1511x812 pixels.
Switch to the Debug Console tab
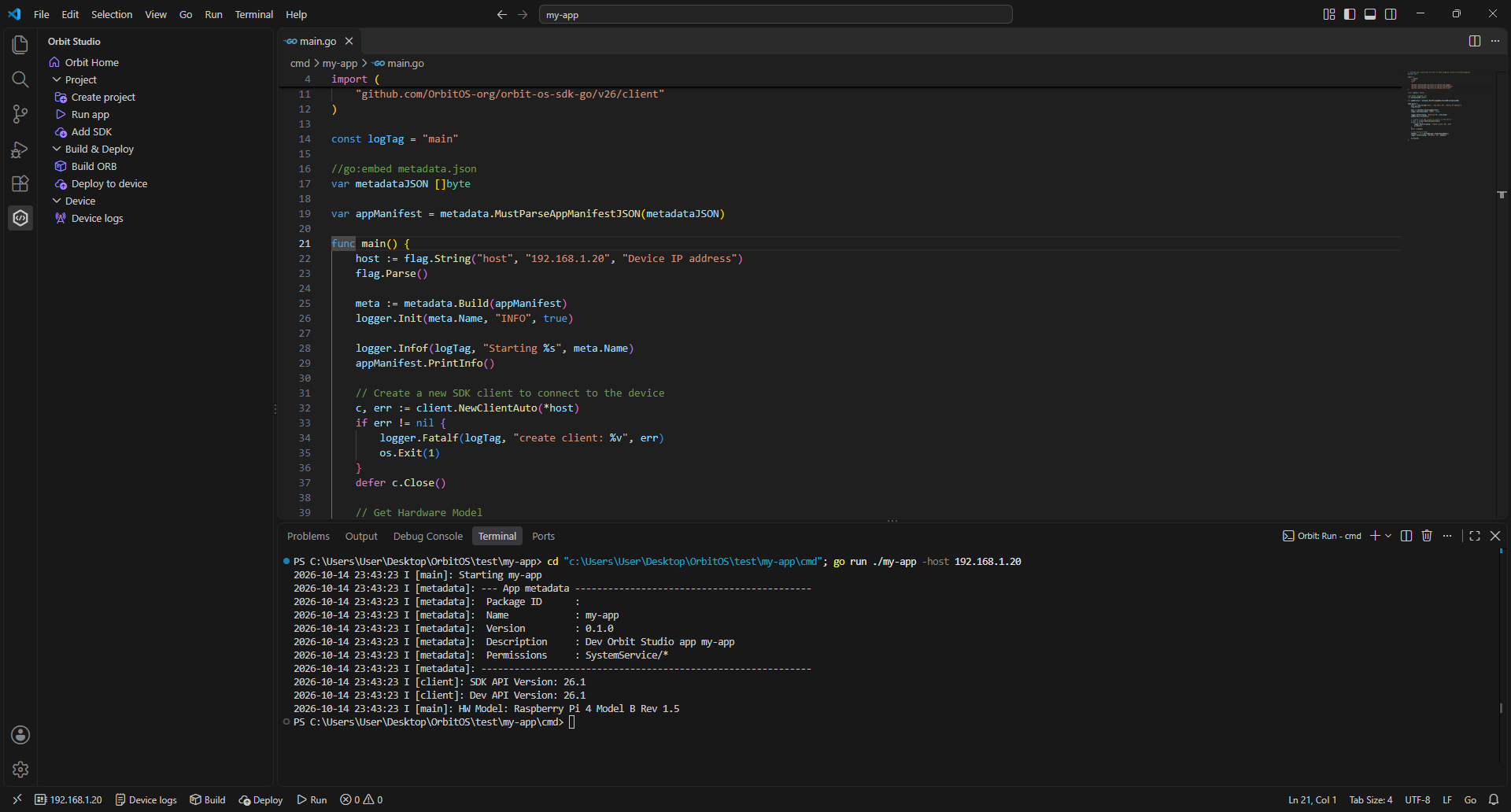click(x=428, y=536)
